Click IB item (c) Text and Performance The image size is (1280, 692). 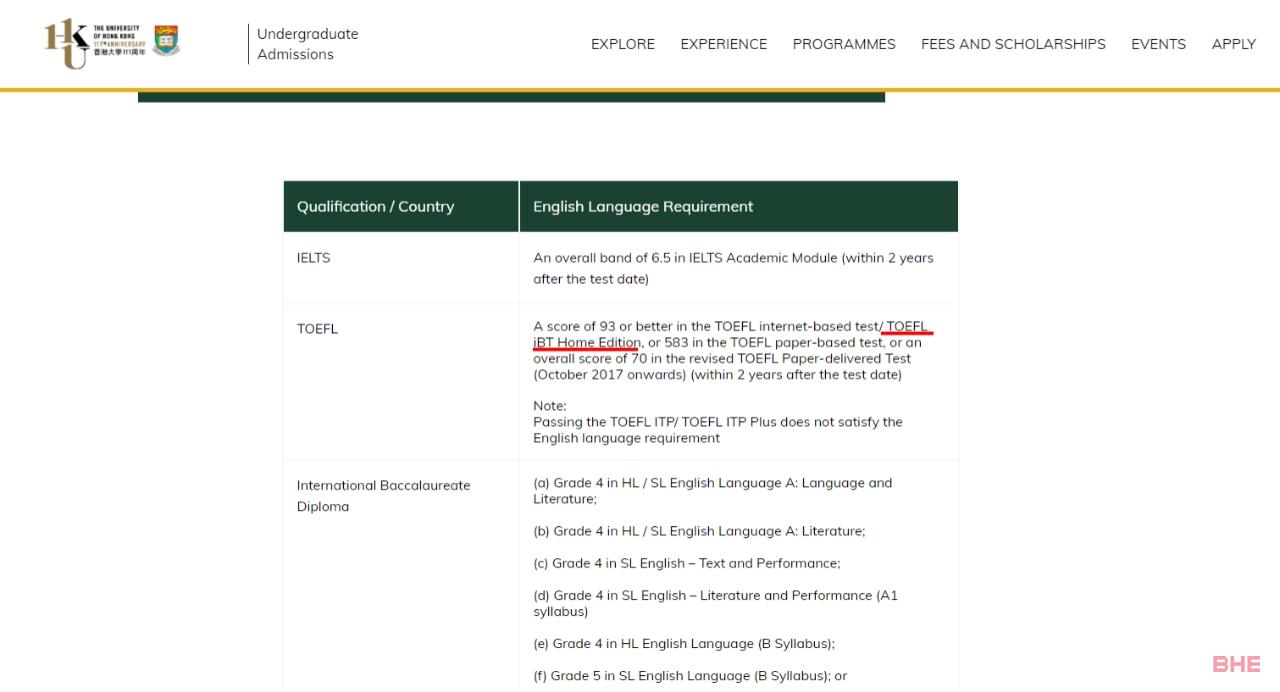click(x=687, y=563)
